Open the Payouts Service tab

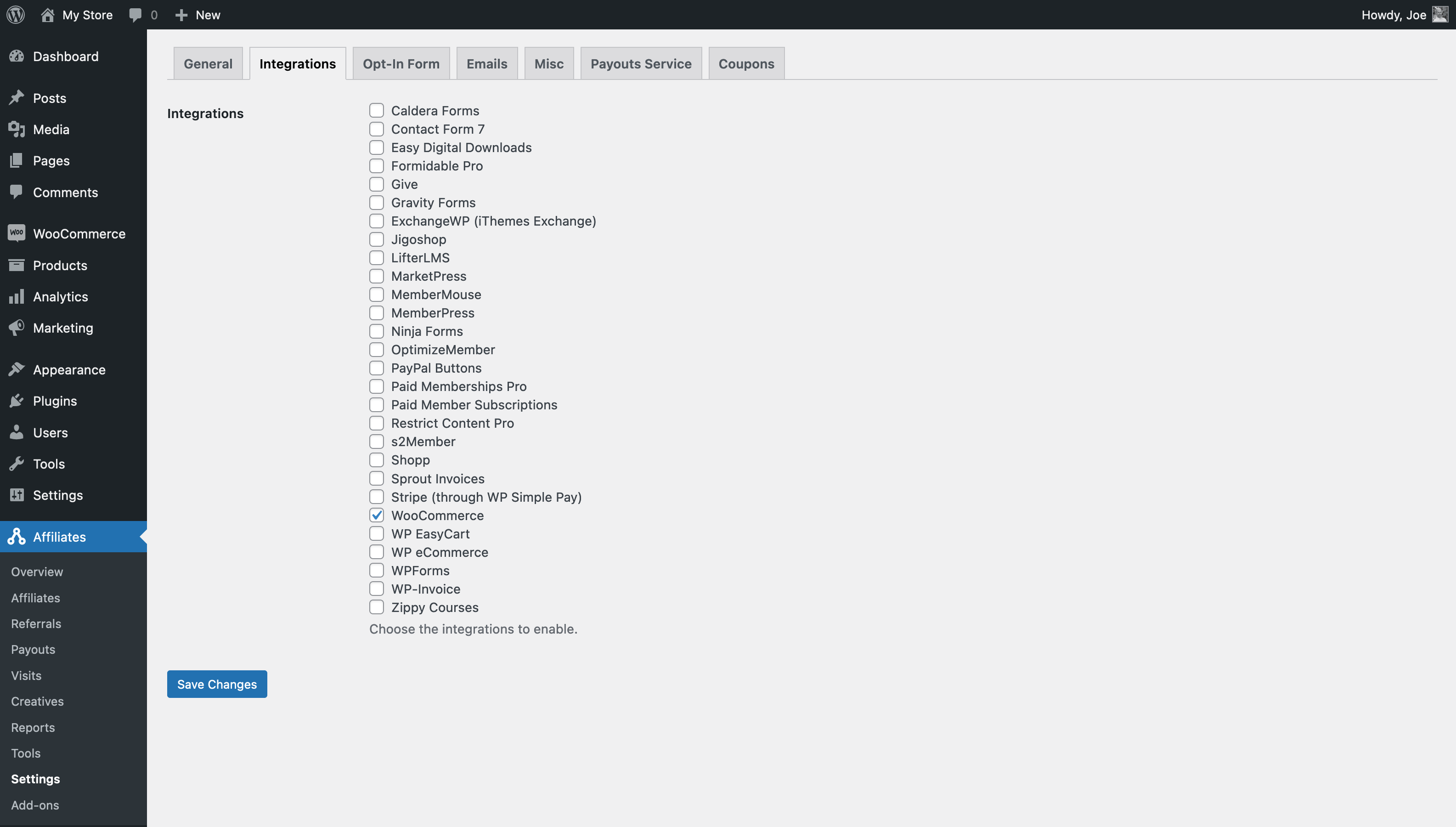coord(641,63)
